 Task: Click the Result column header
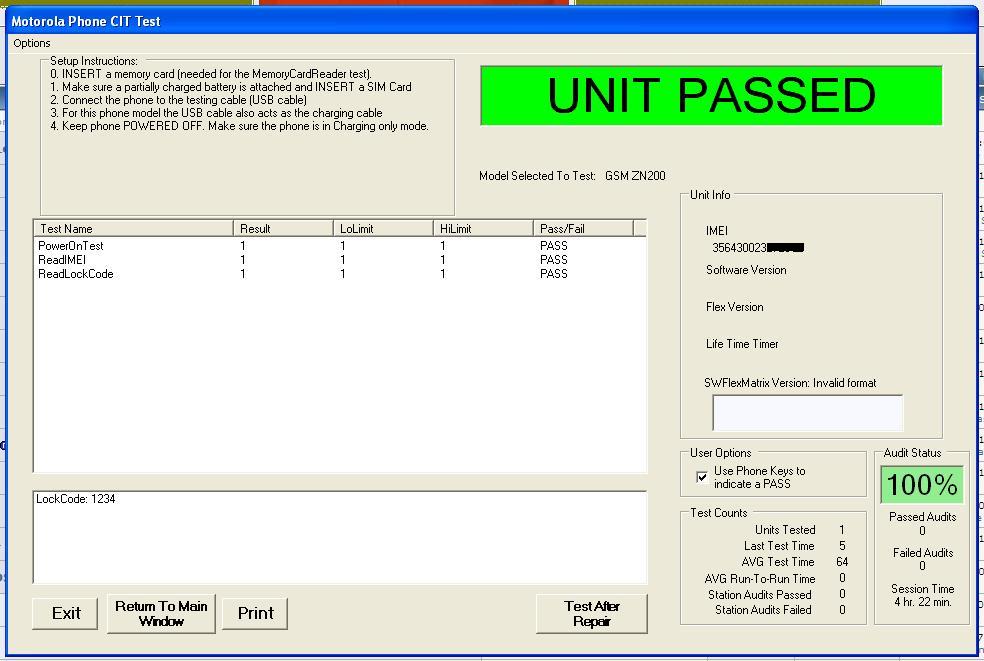(x=283, y=228)
